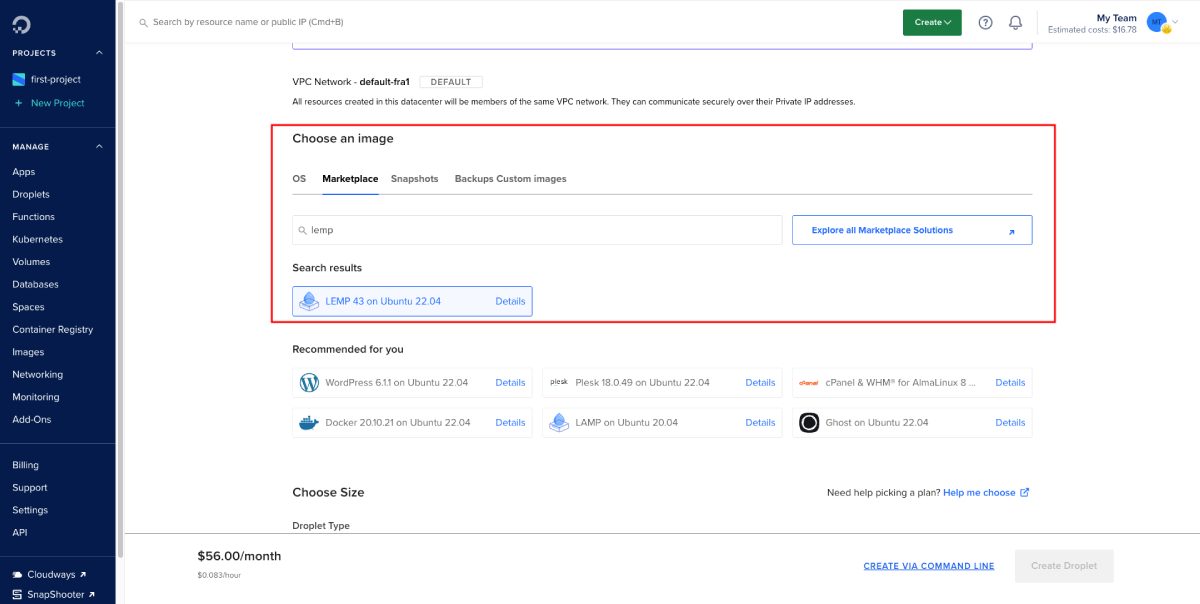The width and height of the screenshot is (1200, 604).
Task: Switch to the Snapshots tab
Action: tap(414, 179)
